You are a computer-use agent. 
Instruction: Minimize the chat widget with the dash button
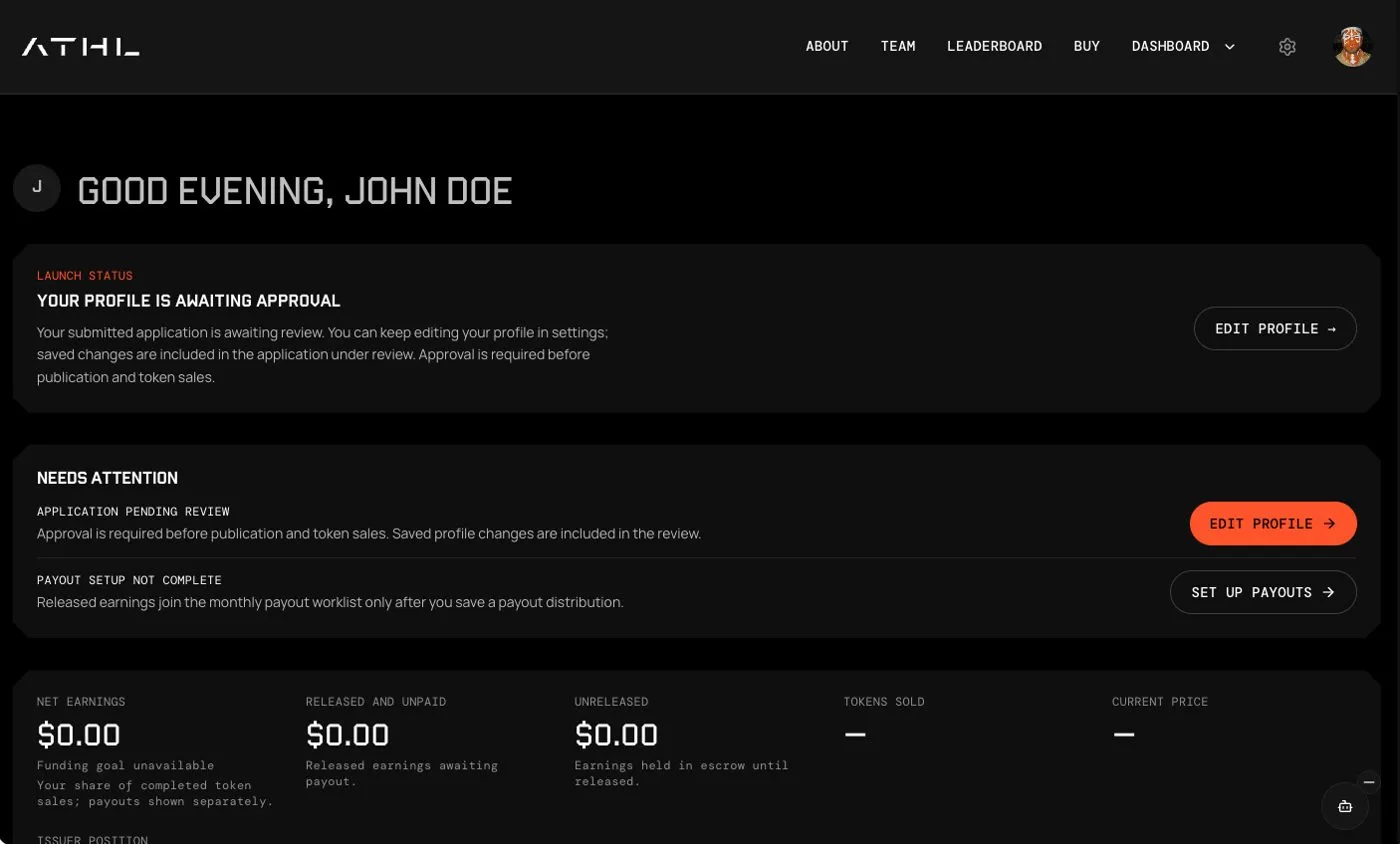(x=1369, y=782)
